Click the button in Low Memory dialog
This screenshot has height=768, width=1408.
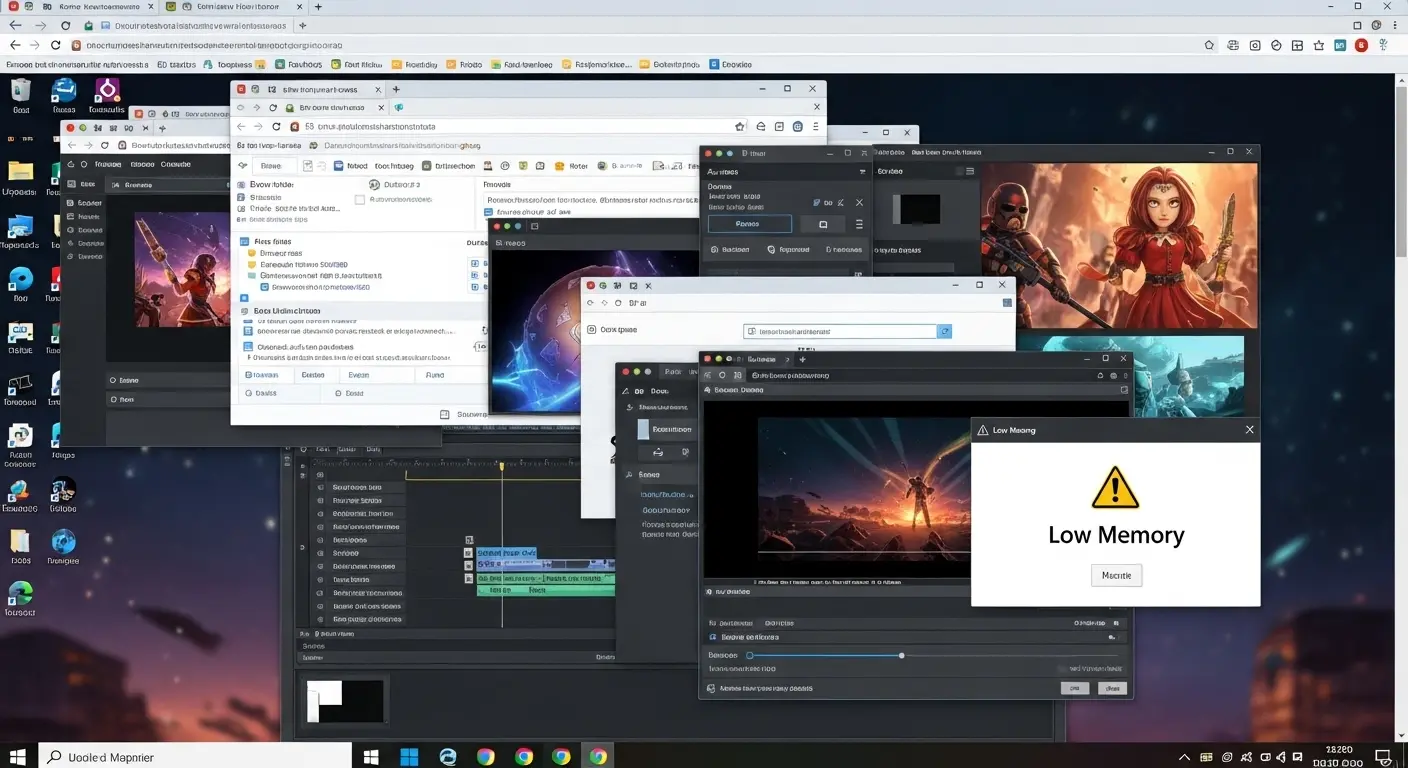coord(1116,575)
